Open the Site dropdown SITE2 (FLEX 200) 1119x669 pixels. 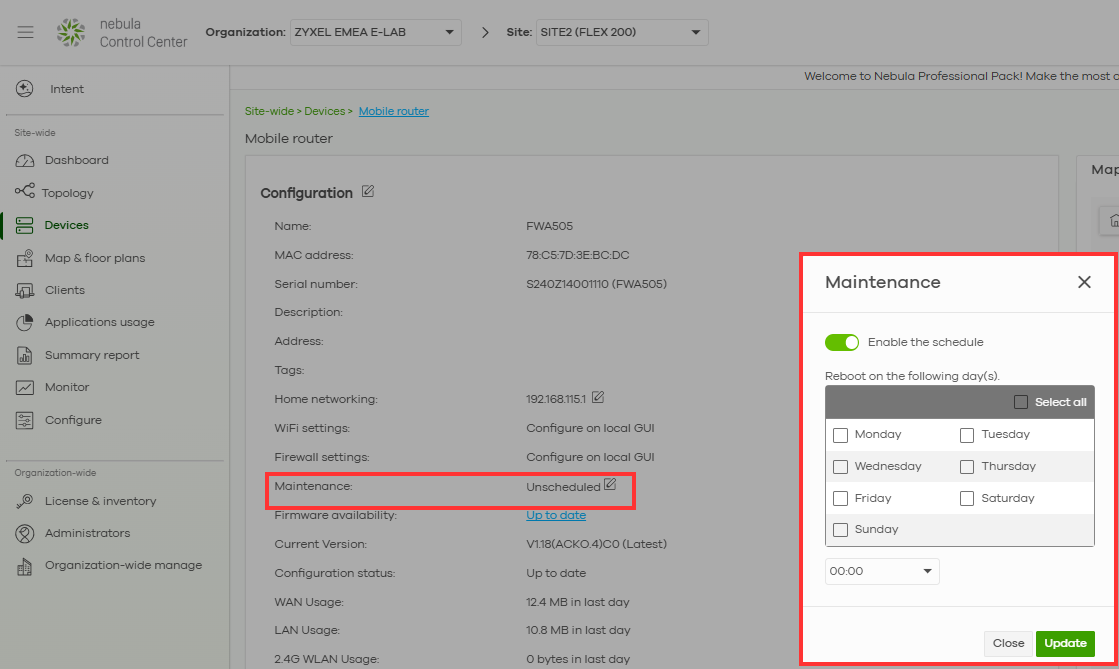tap(622, 32)
